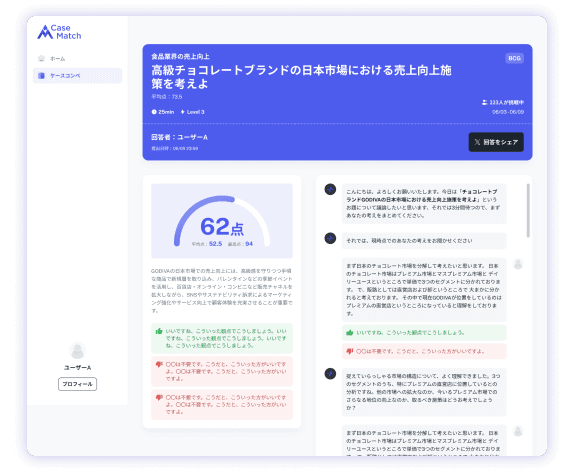Click the それでは、現時点で chat message
Viewport: 574px width, 472px height.
pyautogui.click(x=424, y=241)
